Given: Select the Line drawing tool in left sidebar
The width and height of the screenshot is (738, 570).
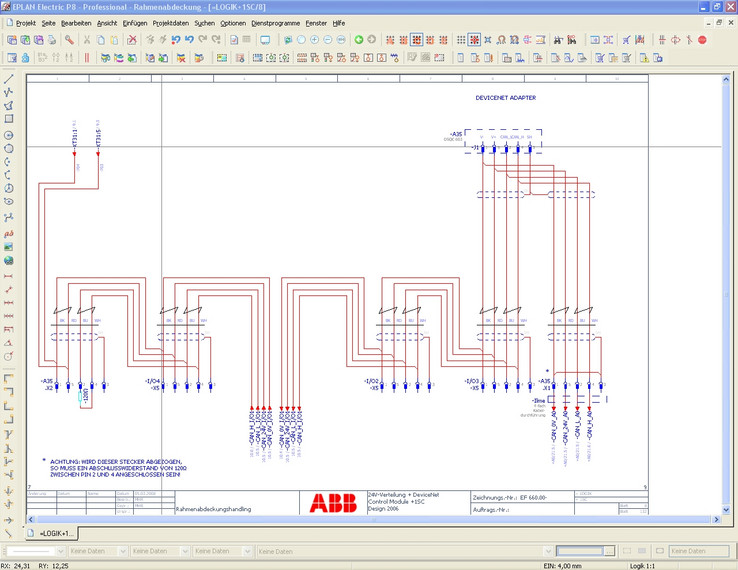Looking at the screenshot, I should click(x=9, y=77).
